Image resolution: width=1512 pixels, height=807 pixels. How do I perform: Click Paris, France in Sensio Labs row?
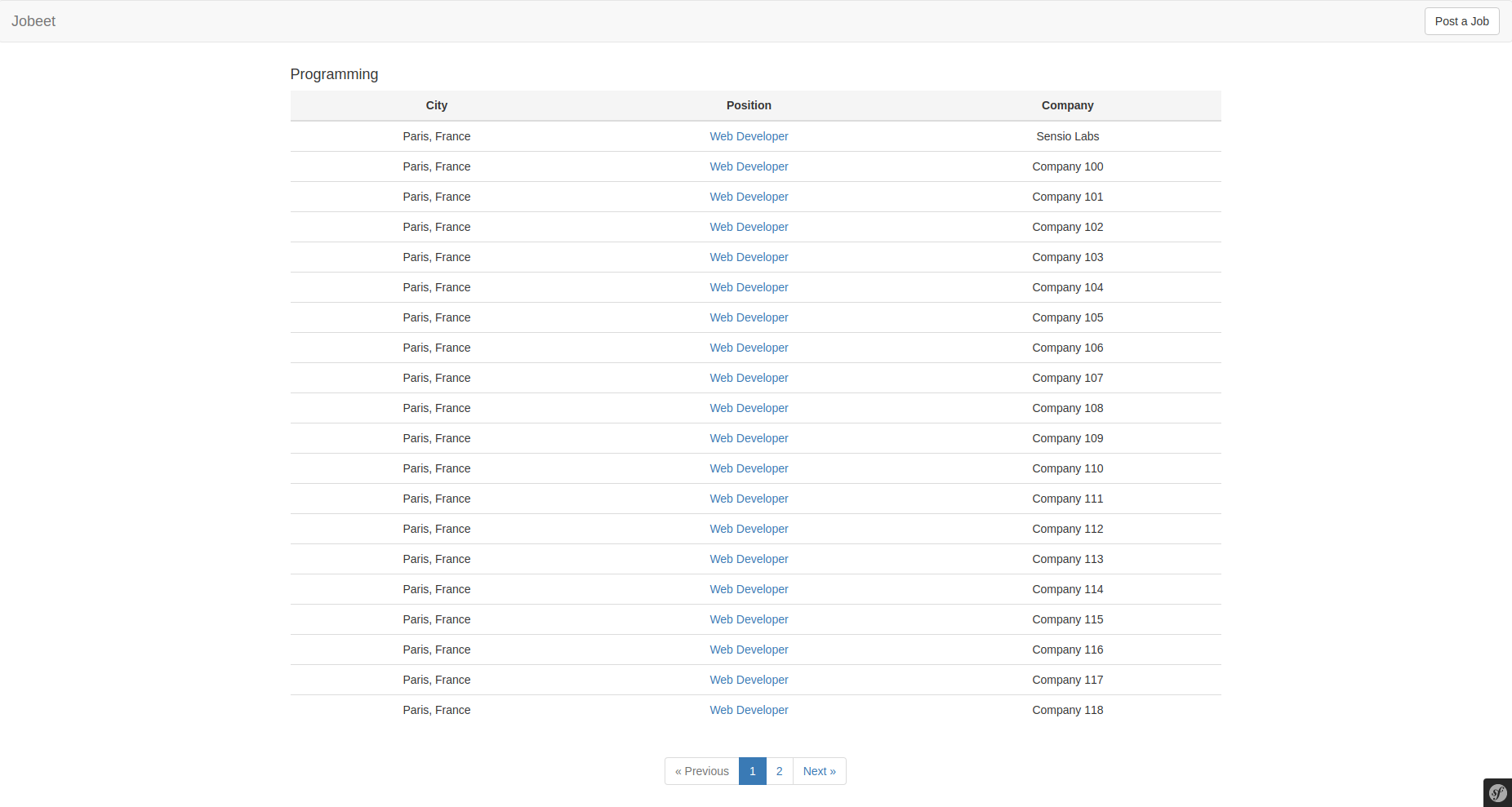coord(437,136)
